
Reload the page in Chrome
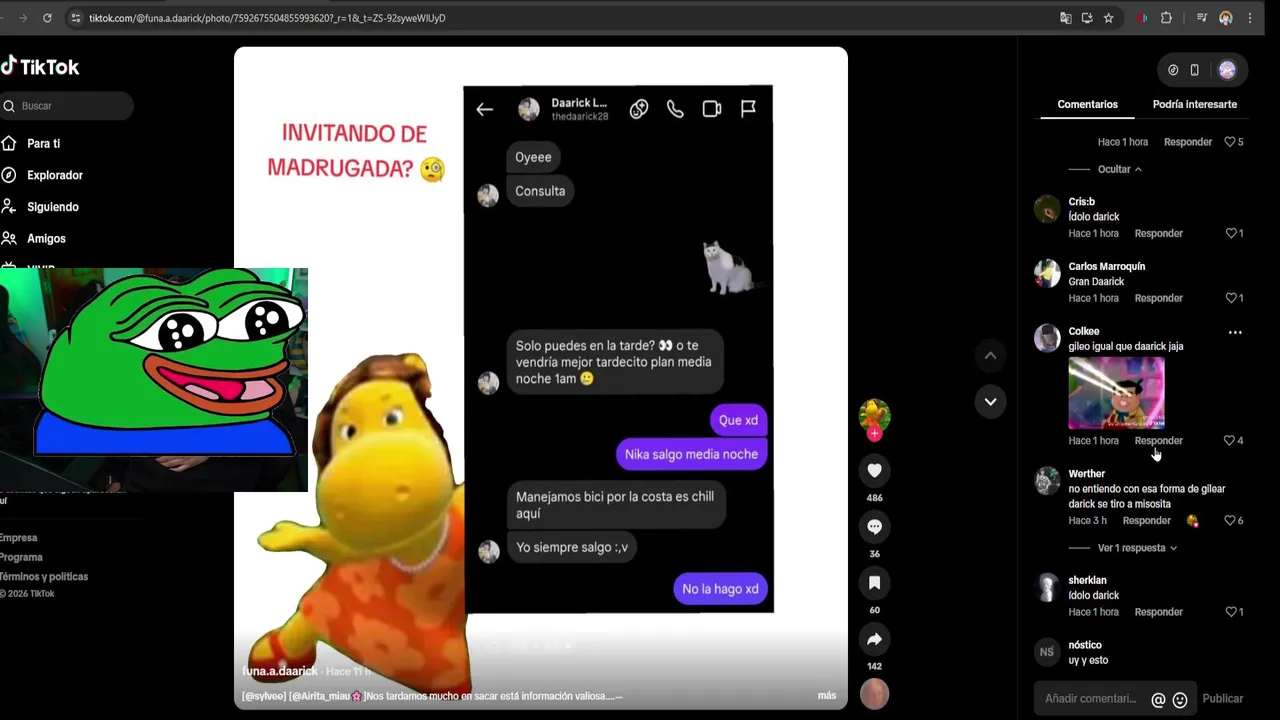click(47, 18)
